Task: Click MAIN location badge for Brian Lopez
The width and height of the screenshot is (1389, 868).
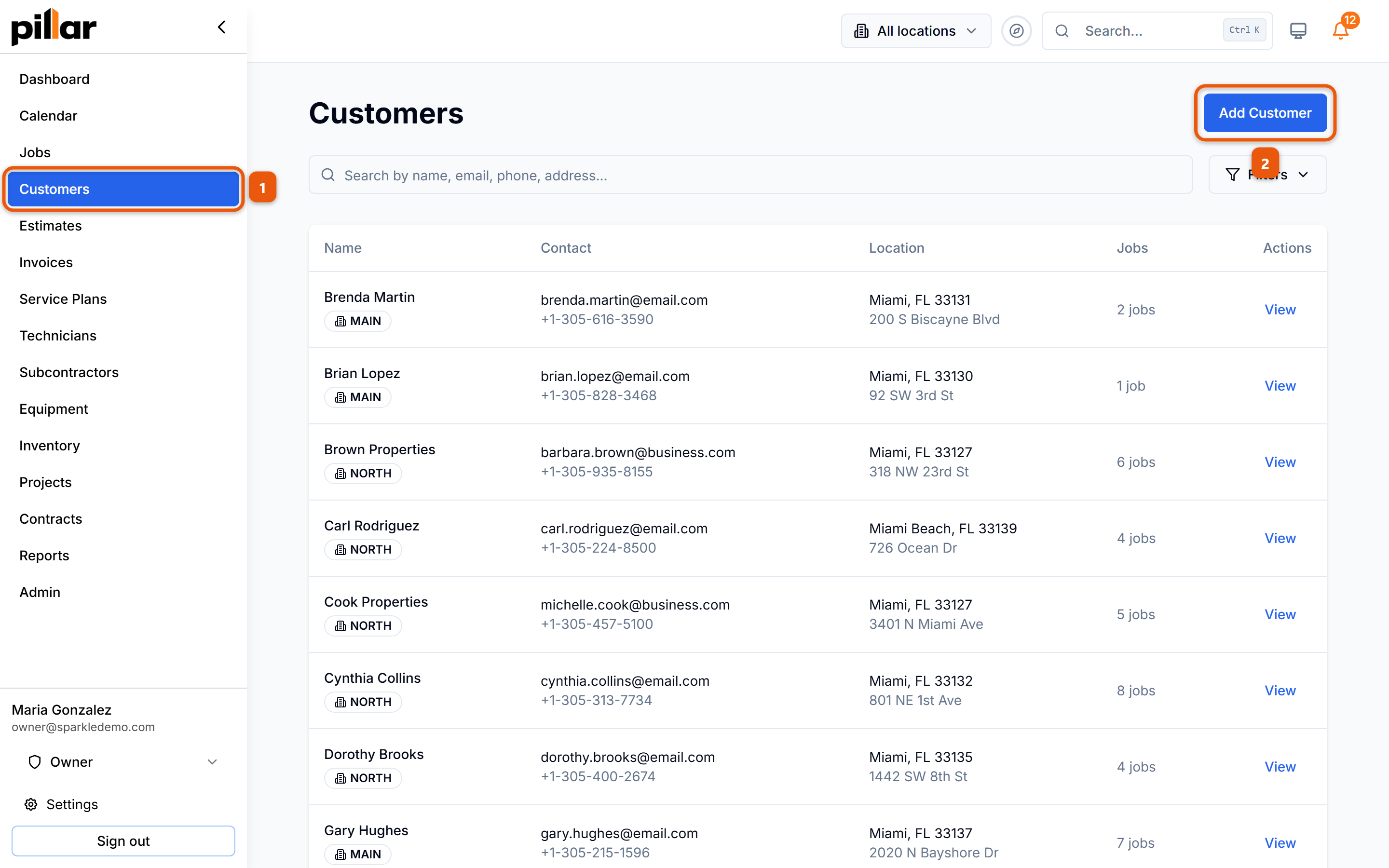Action: 357,397
